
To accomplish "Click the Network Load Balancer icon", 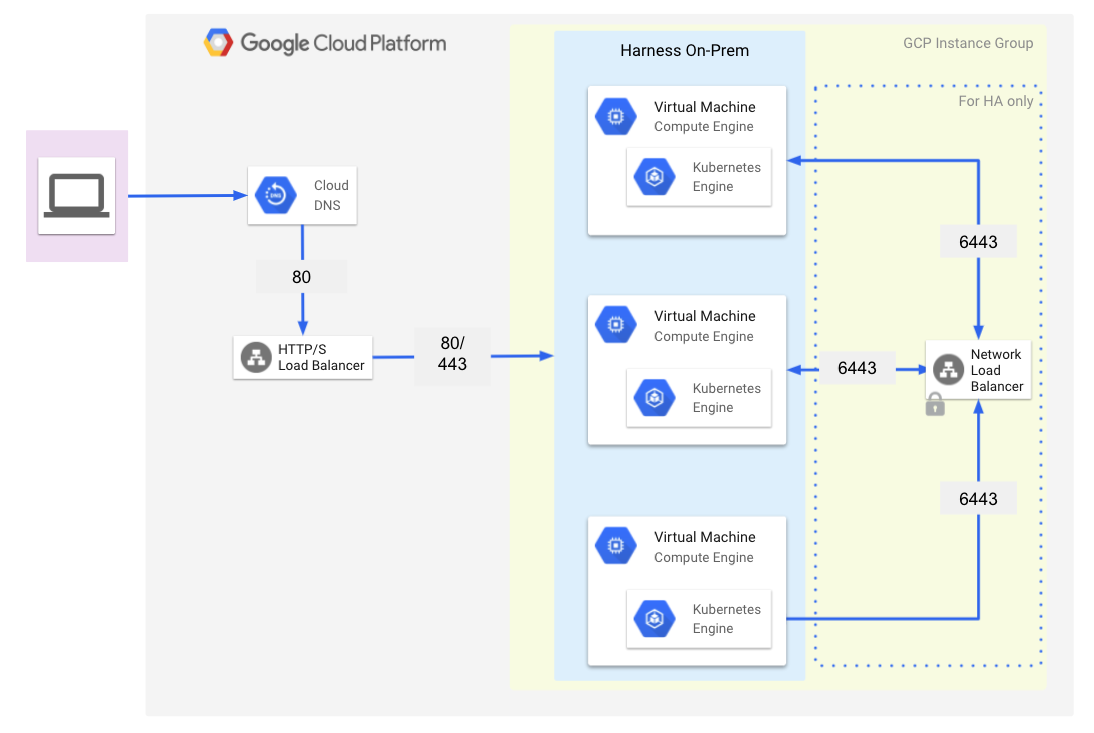I will (948, 370).
